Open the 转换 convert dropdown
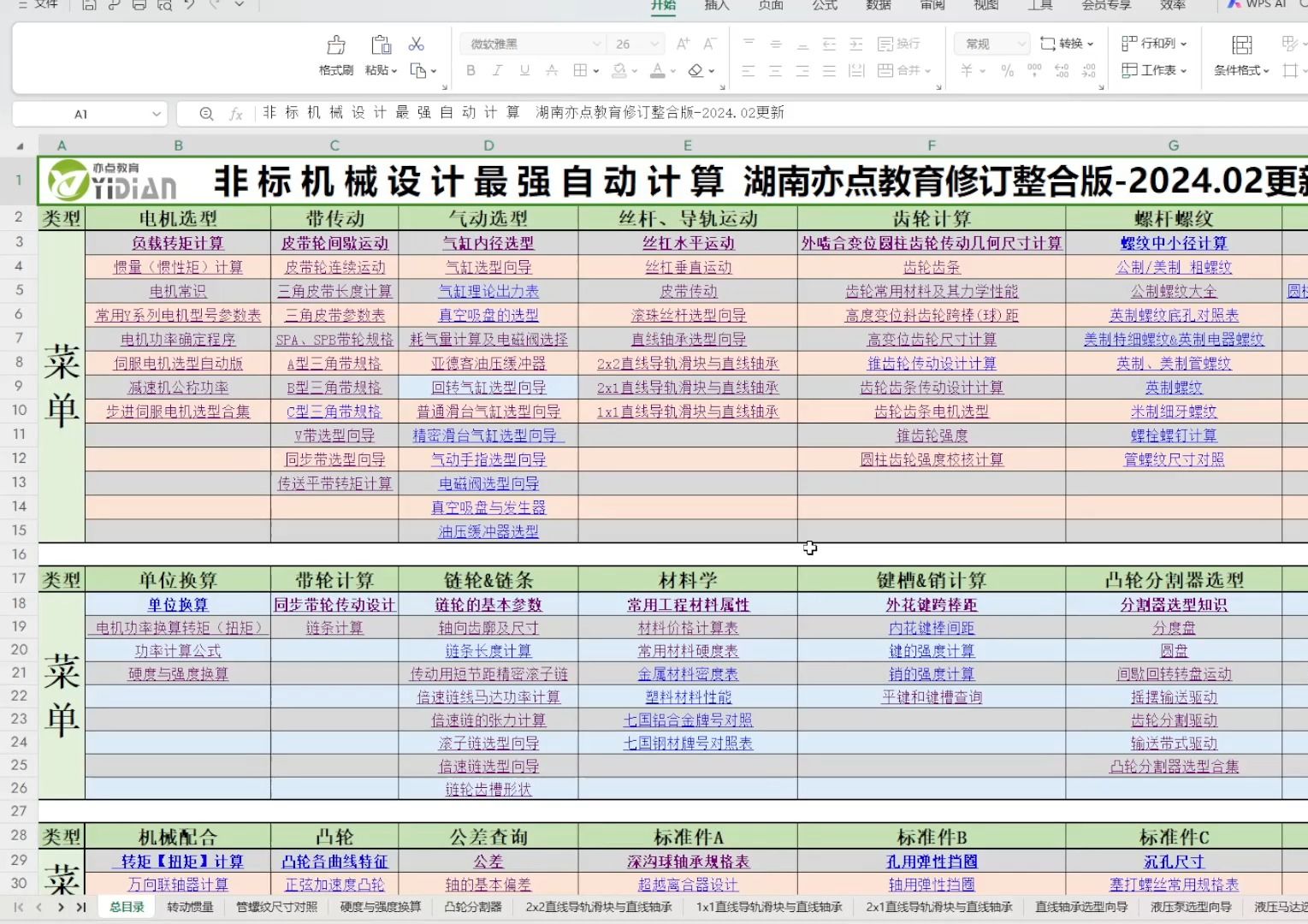 pos(1067,44)
